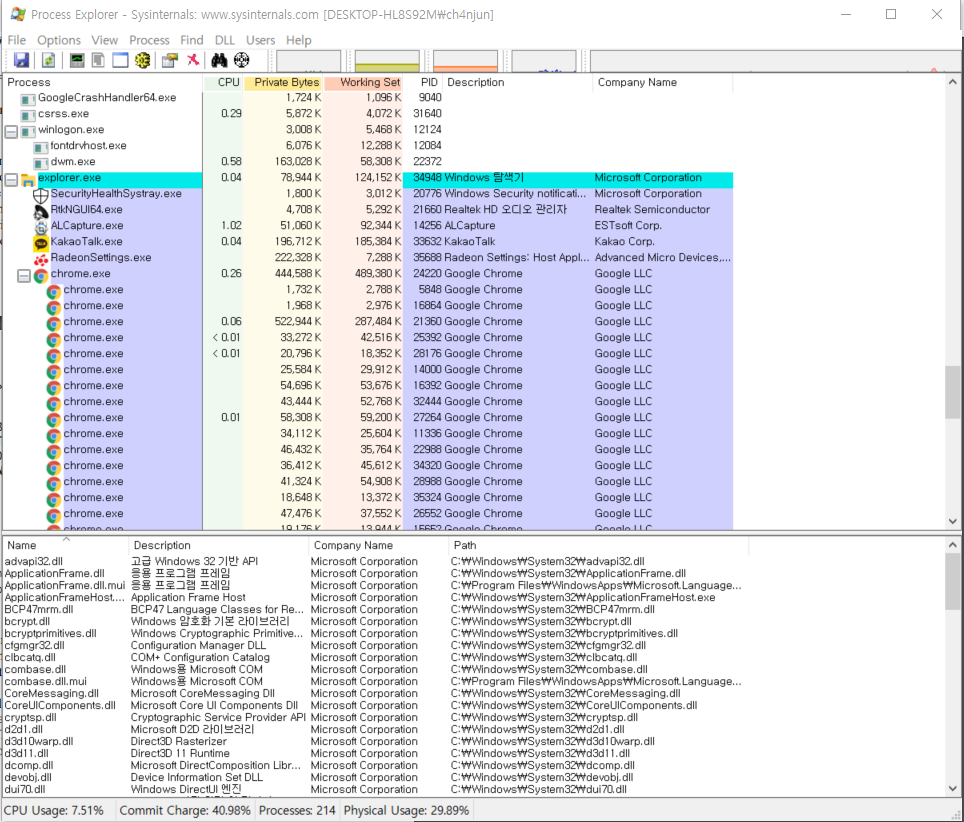This screenshot has height=822, width=964.
Task: Collapse the chrome.exe process group
Action: point(24,276)
